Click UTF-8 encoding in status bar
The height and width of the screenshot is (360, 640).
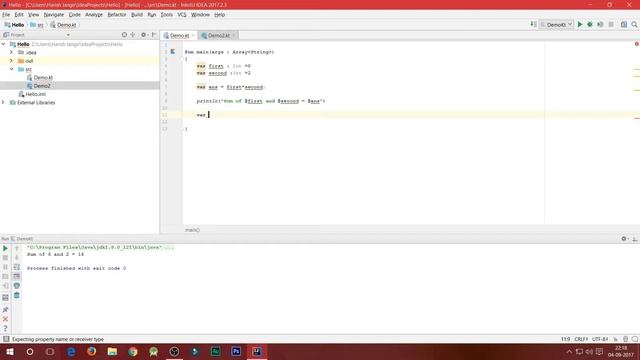[600, 339]
